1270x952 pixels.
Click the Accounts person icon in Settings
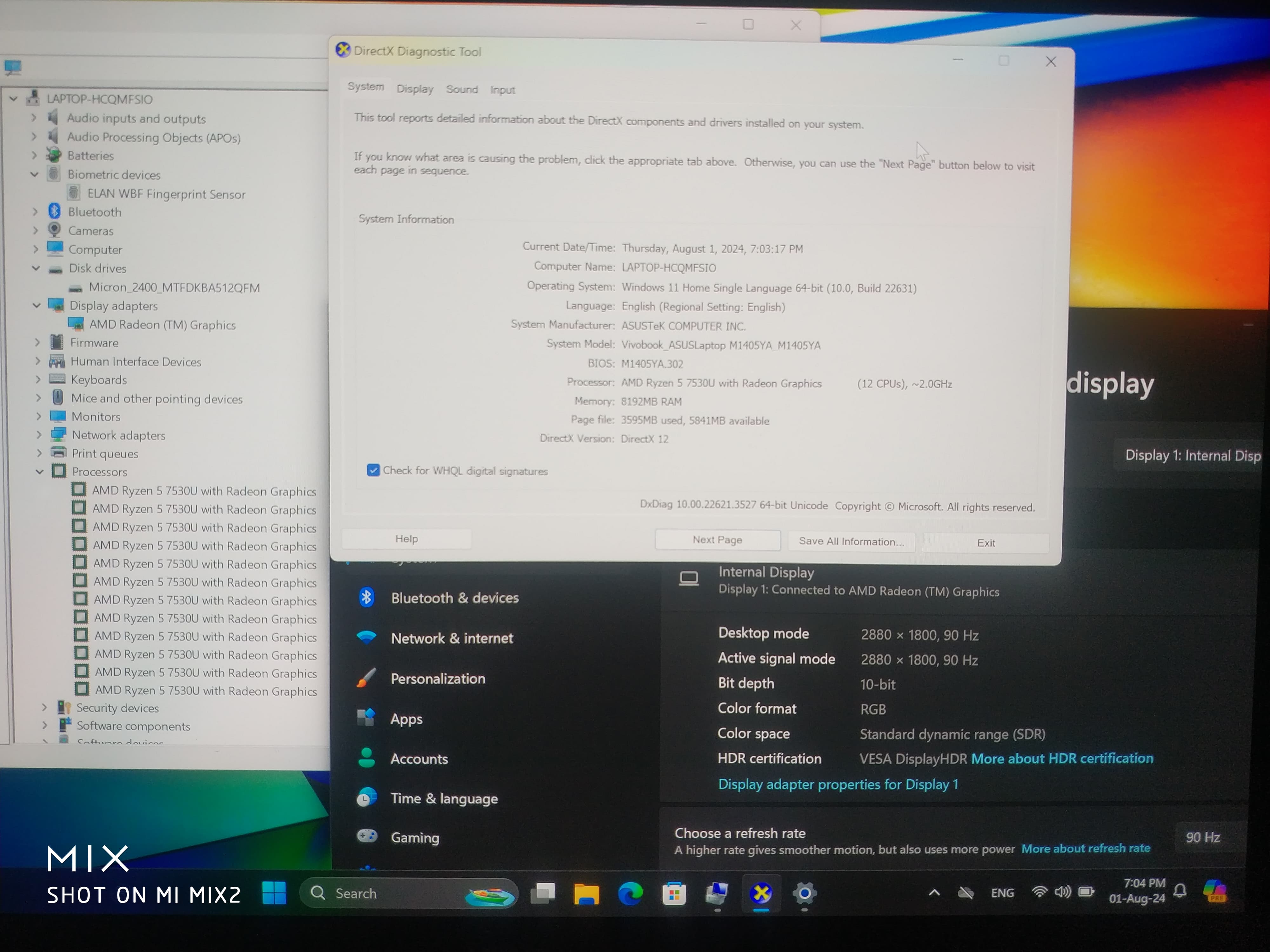[x=366, y=758]
